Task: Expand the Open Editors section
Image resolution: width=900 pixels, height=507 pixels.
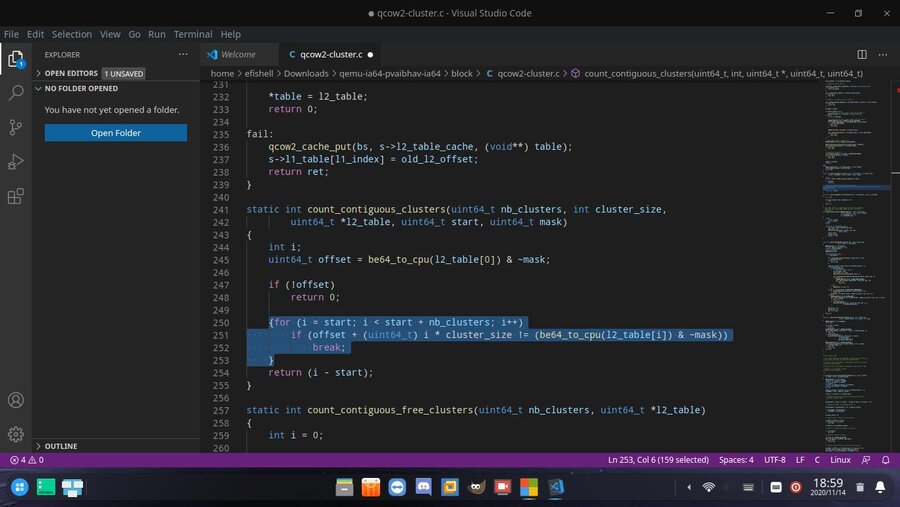Action: point(70,73)
